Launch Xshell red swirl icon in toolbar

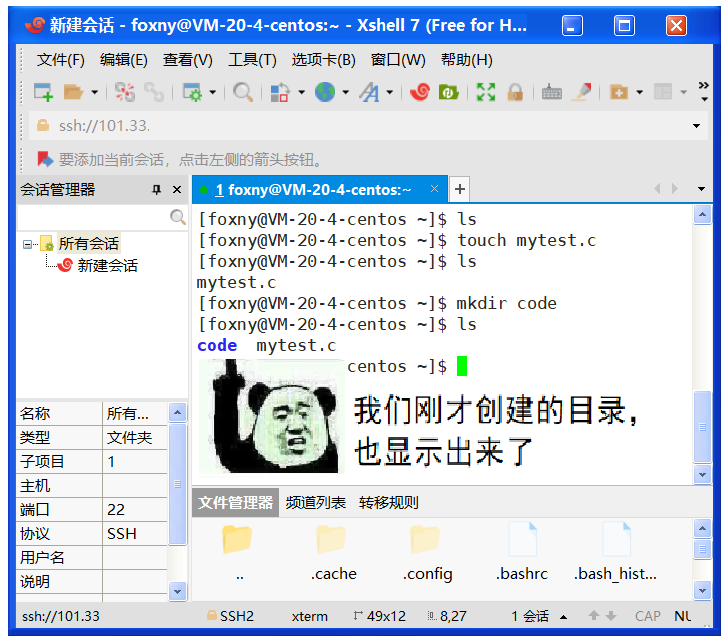(x=420, y=92)
